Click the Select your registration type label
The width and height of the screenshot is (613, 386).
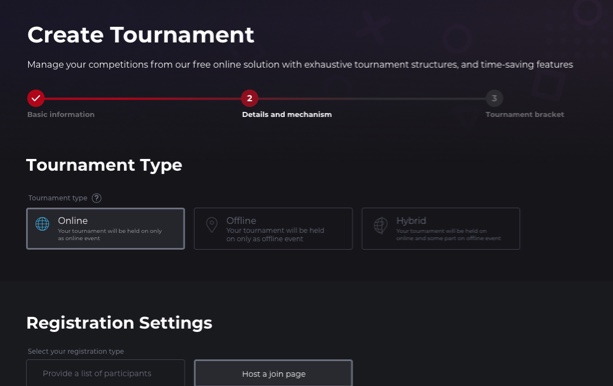pos(76,351)
